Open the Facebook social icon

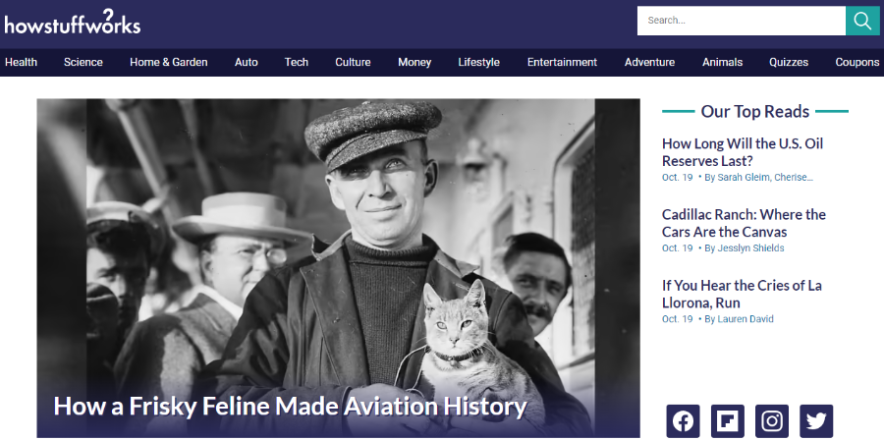point(683,421)
